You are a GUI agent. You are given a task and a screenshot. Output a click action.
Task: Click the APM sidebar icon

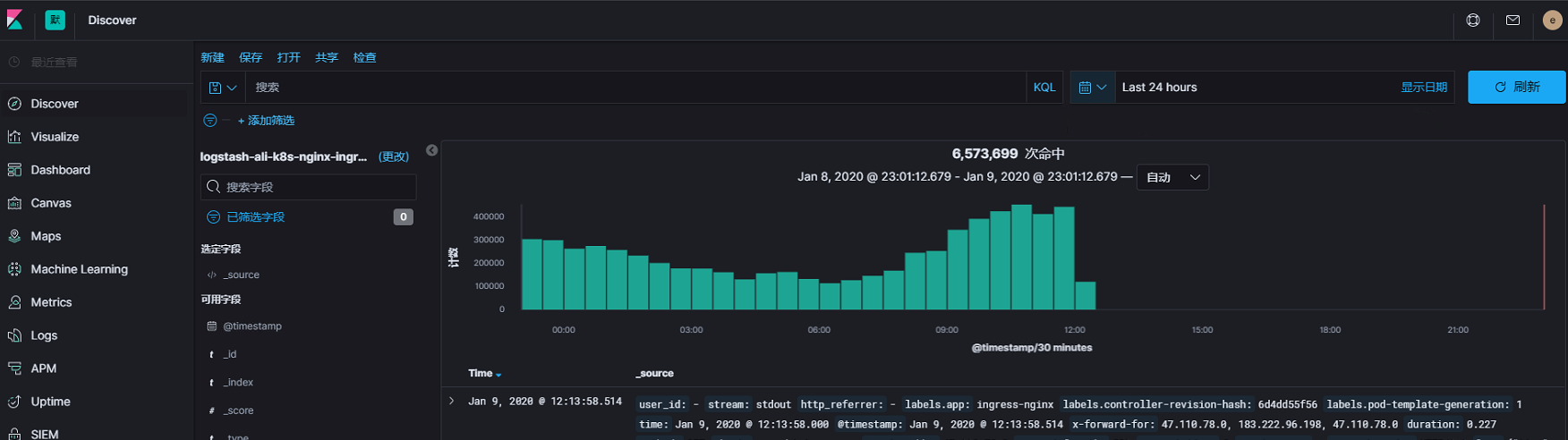click(14, 368)
